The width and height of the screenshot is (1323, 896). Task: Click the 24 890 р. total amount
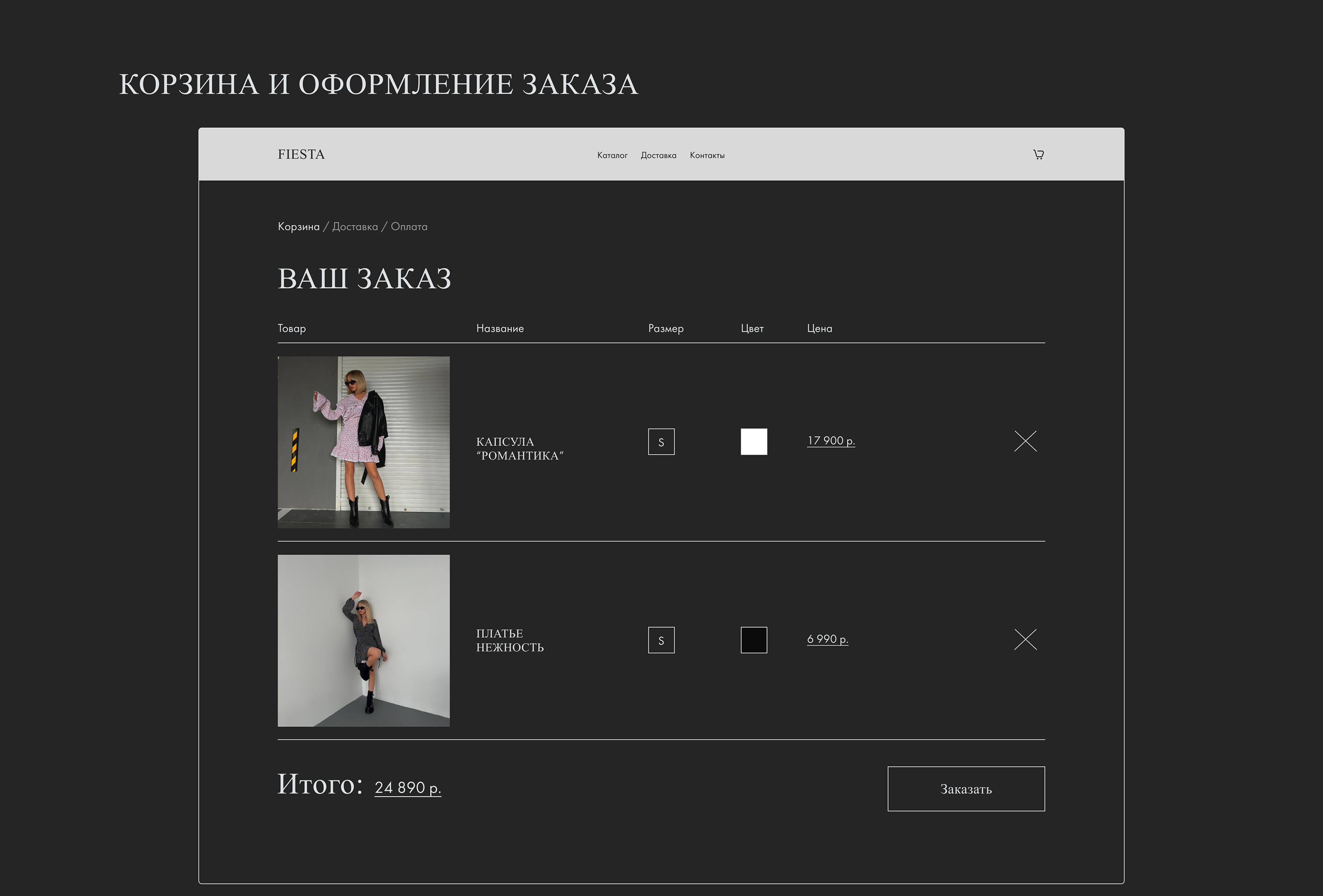[408, 787]
